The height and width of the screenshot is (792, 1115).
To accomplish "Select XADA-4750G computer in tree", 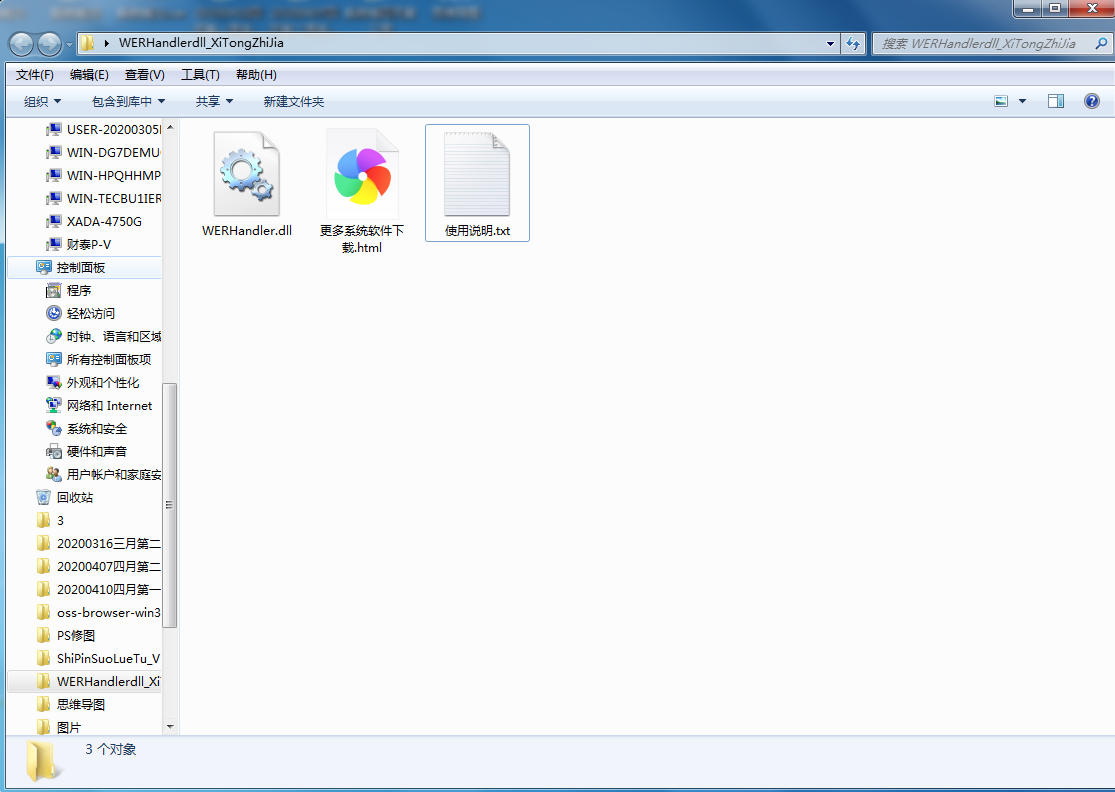I will [x=94, y=222].
